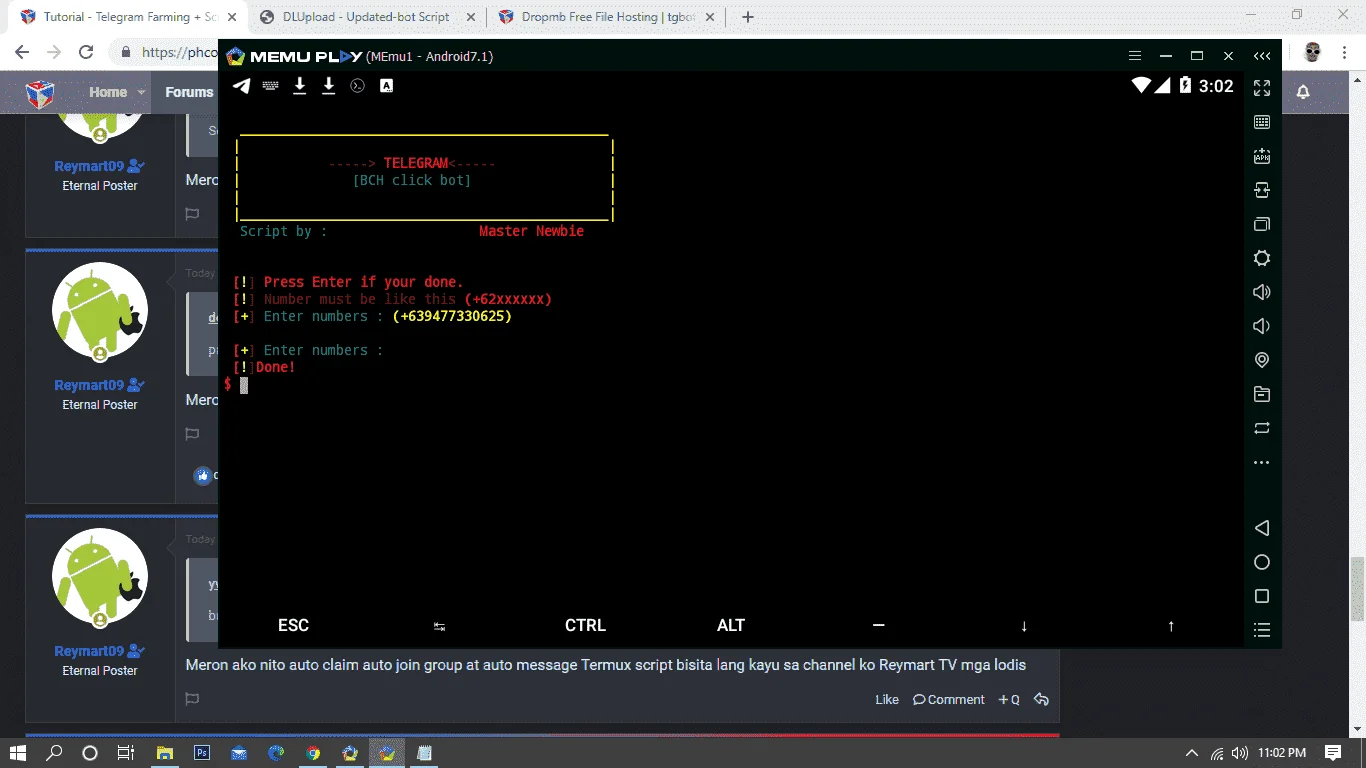Tap the down arrow key in Termux extra keys
The image size is (1366, 768).
pyautogui.click(x=1024, y=626)
